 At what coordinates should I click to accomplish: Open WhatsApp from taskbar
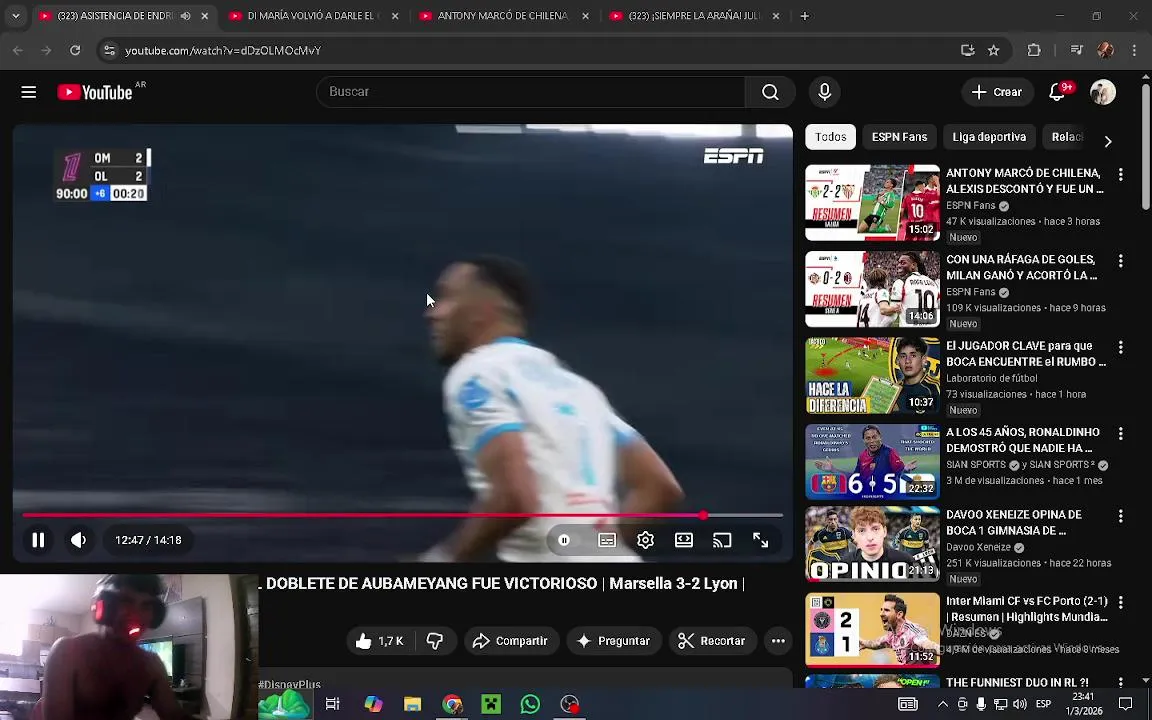530,705
